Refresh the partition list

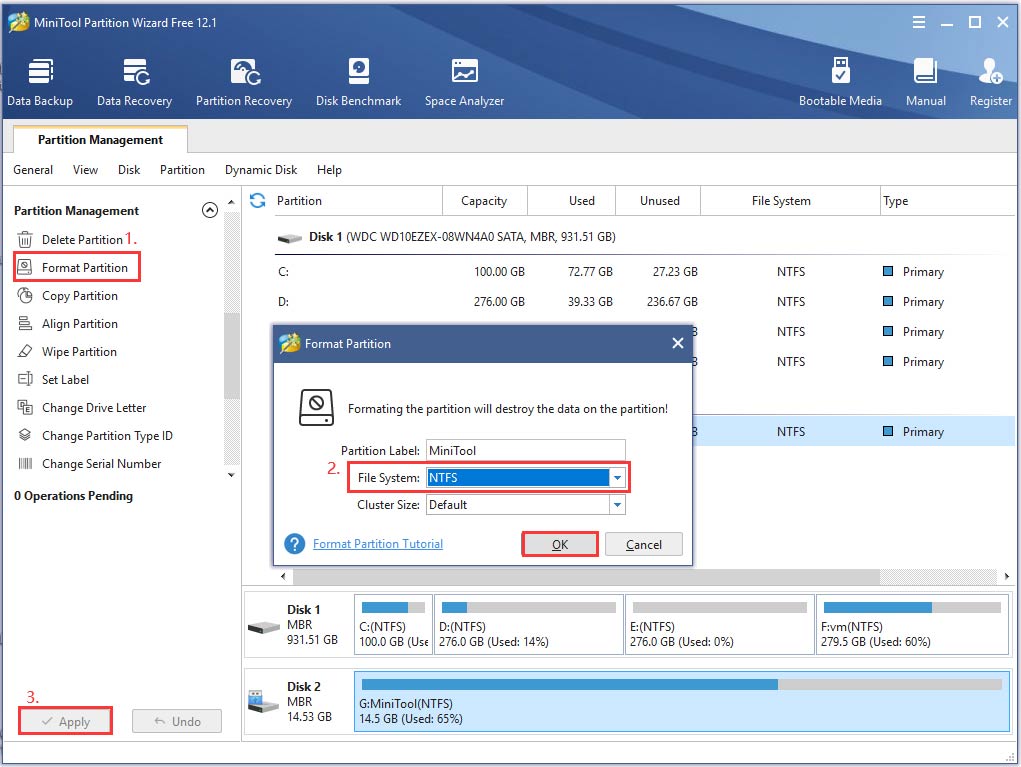tap(258, 201)
